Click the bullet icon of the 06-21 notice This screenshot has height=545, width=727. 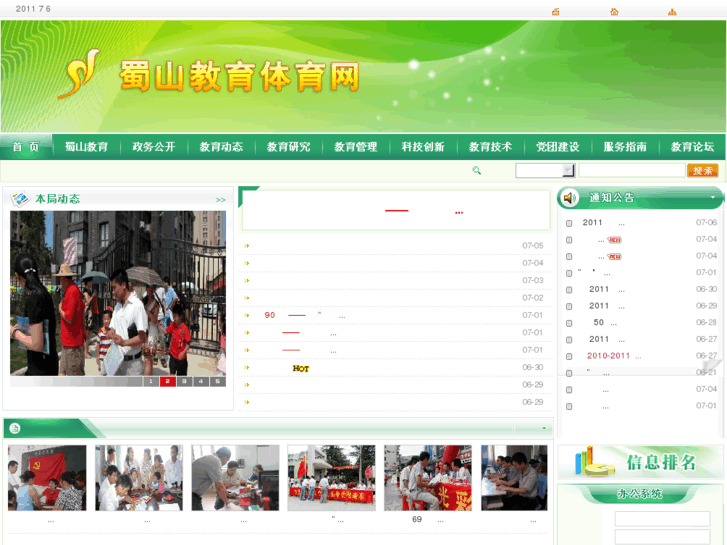(569, 373)
